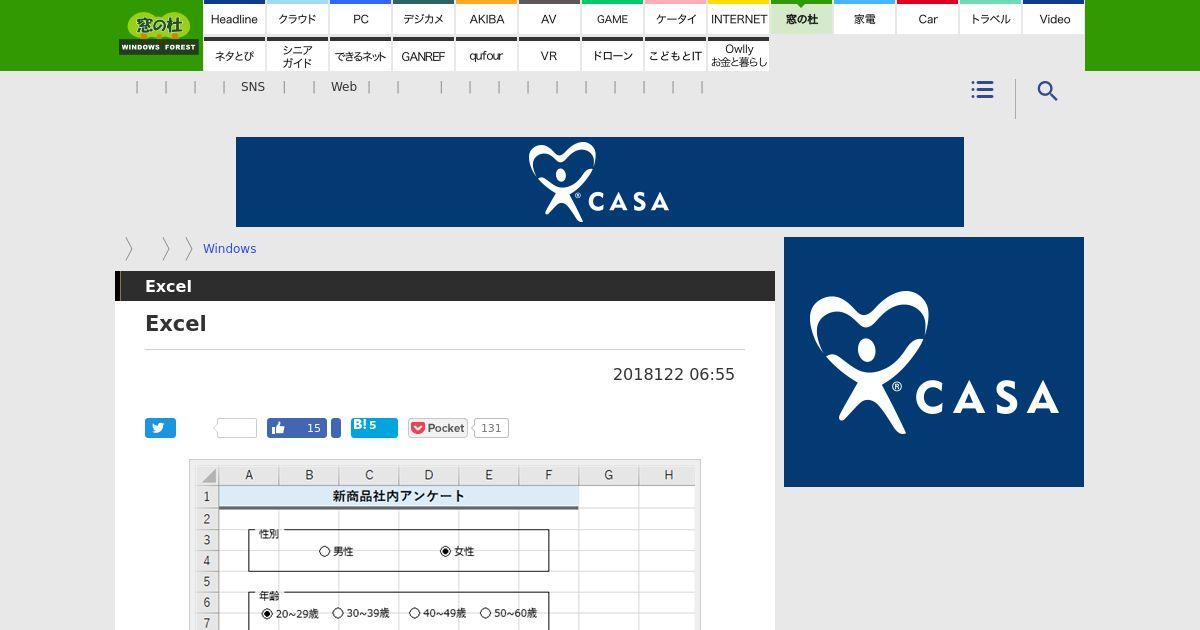Open the こどもとIT tab

pyautogui.click(x=675, y=55)
